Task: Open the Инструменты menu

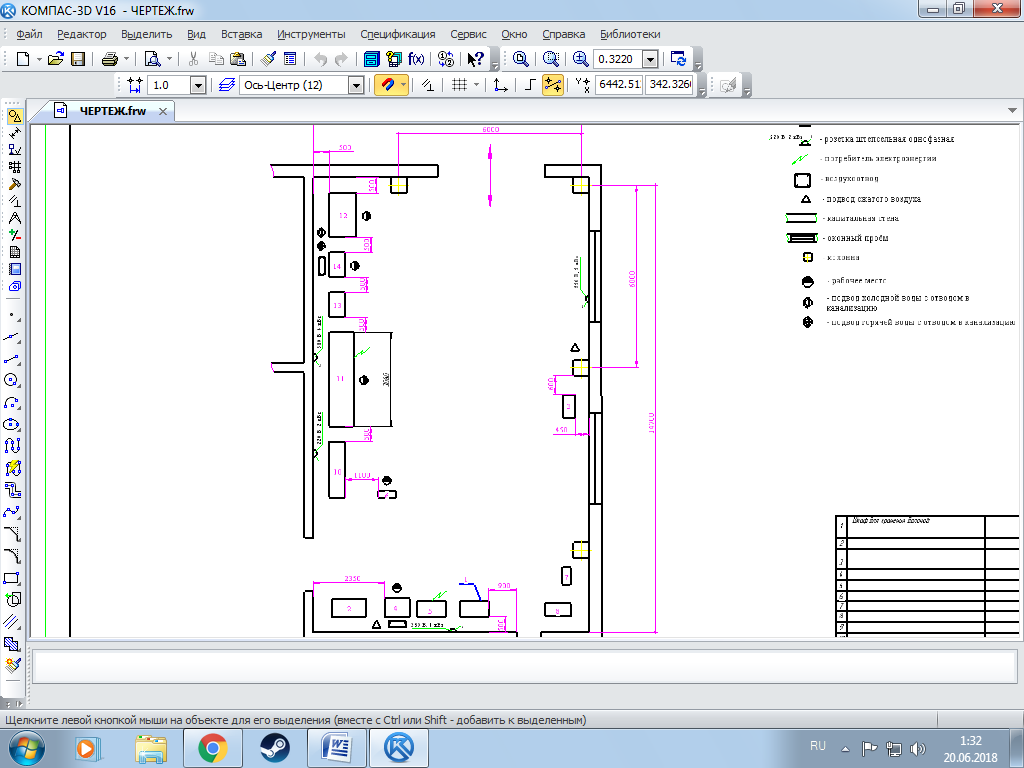Action: tap(311, 34)
